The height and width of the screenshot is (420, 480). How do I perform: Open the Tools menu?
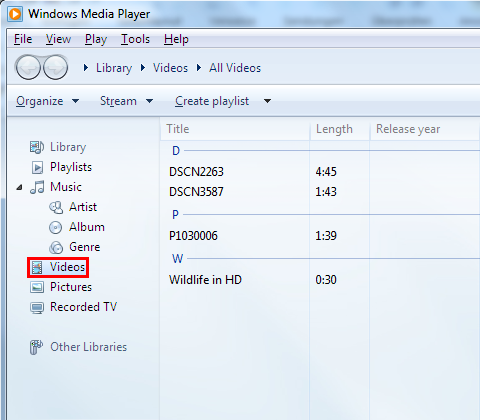tap(135, 39)
